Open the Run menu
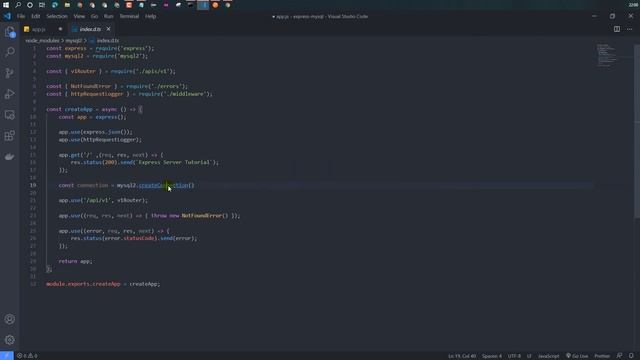The image size is (640, 360). [109, 16]
